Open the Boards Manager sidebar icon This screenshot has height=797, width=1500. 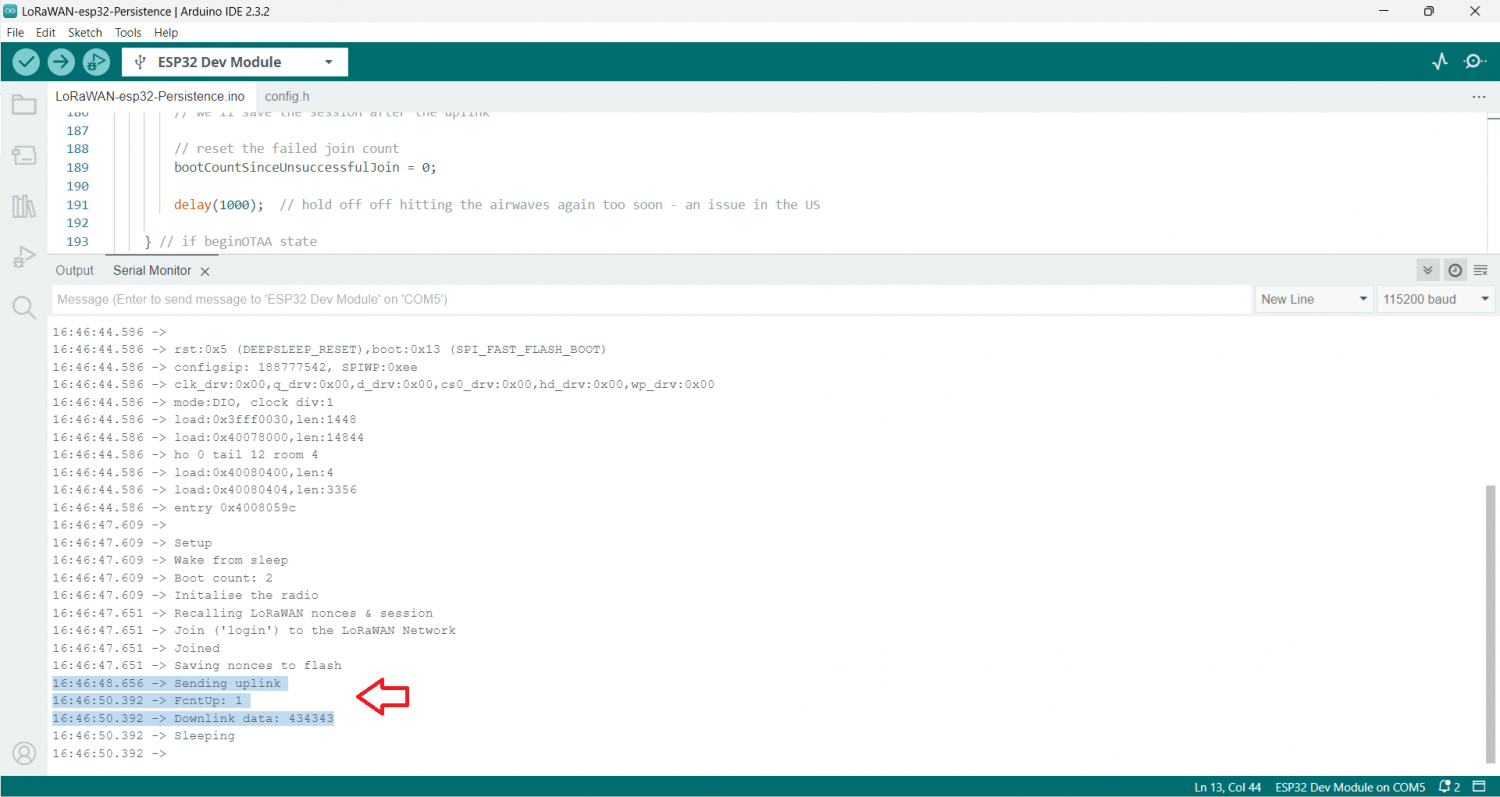tap(23, 155)
